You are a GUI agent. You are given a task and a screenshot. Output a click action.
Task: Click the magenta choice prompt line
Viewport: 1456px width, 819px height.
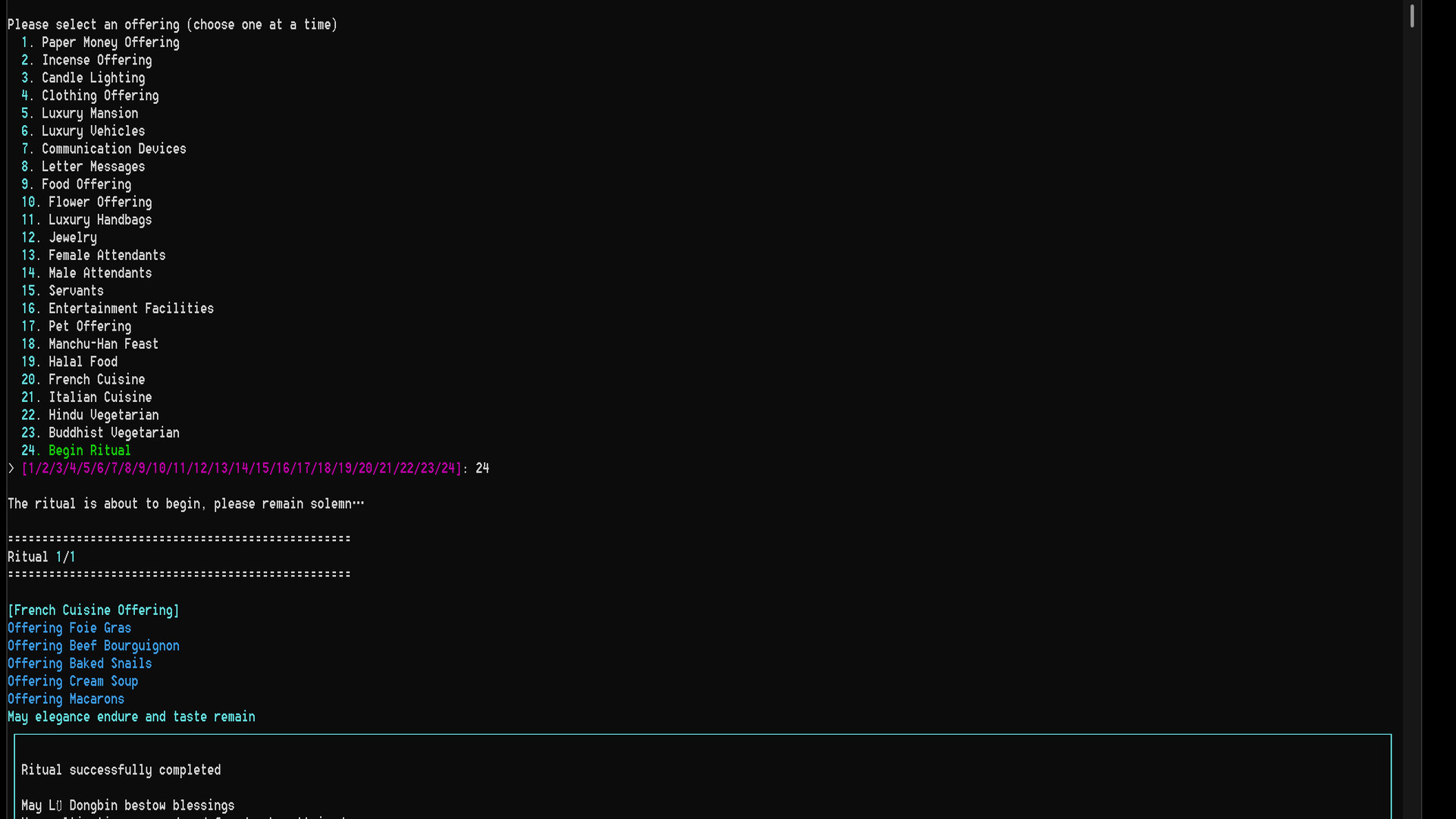point(241,469)
